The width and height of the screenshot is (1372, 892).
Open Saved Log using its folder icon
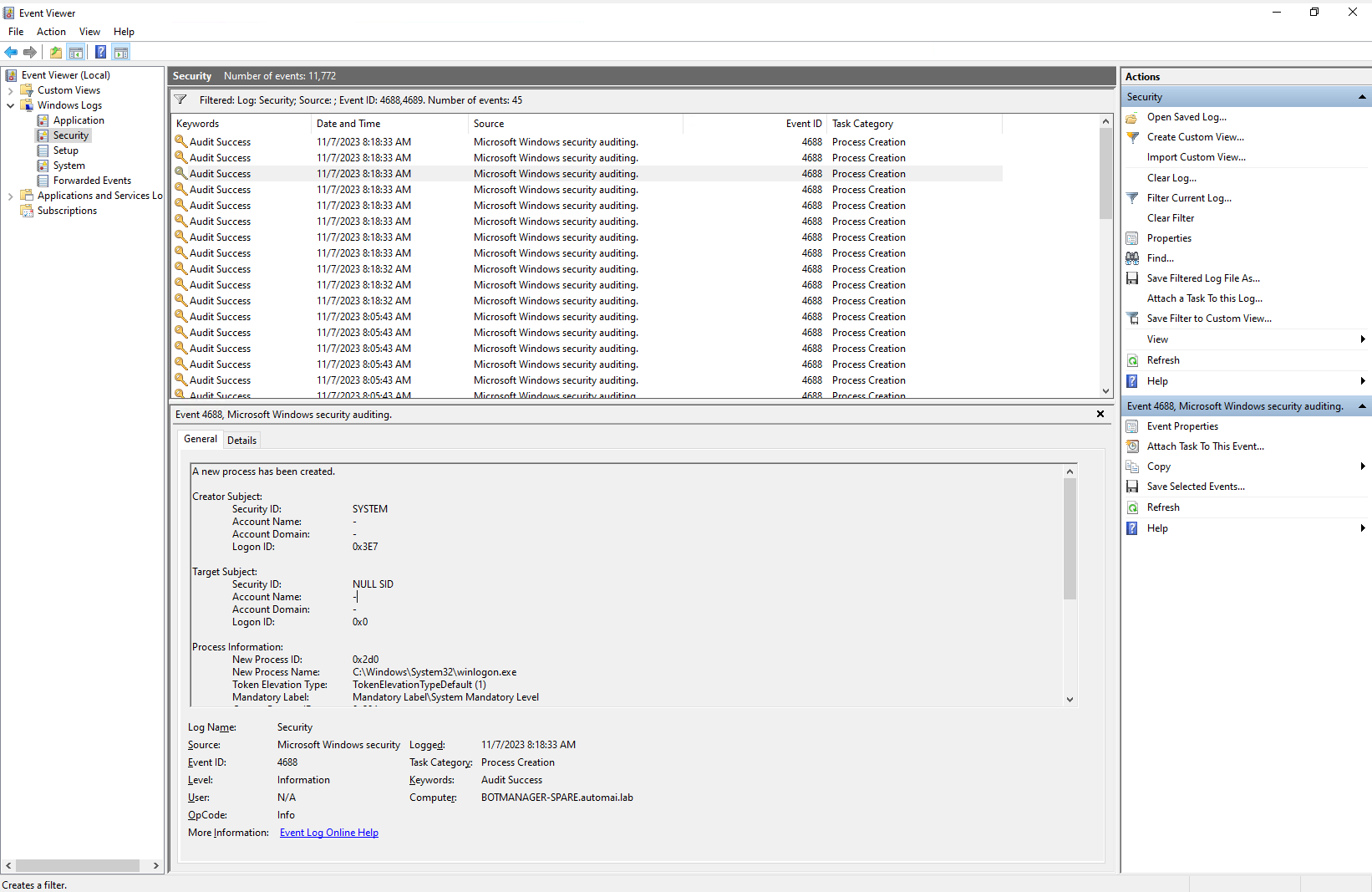click(1133, 117)
